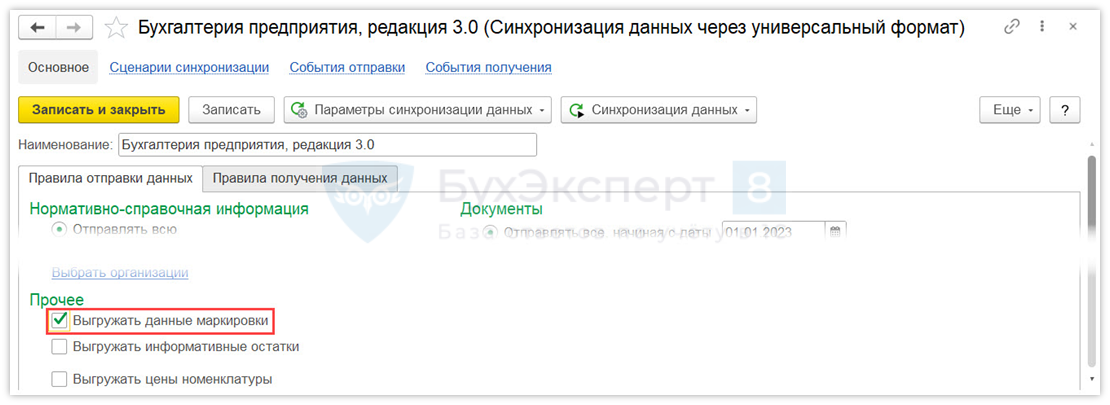The image size is (1110, 405).
Task: Select radio Отправлять все, начиная с даты
Action: click(491, 232)
